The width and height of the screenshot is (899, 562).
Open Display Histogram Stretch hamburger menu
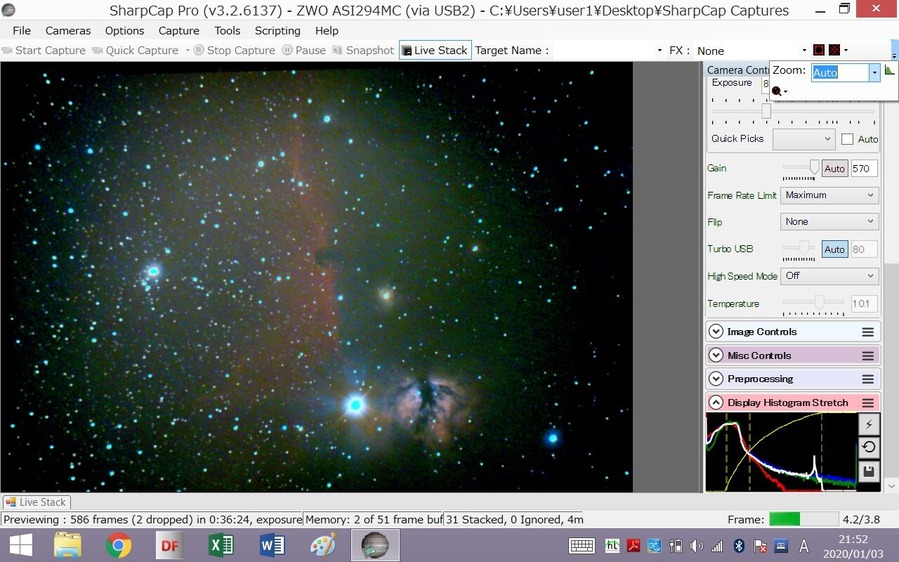click(x=868, y=403)
